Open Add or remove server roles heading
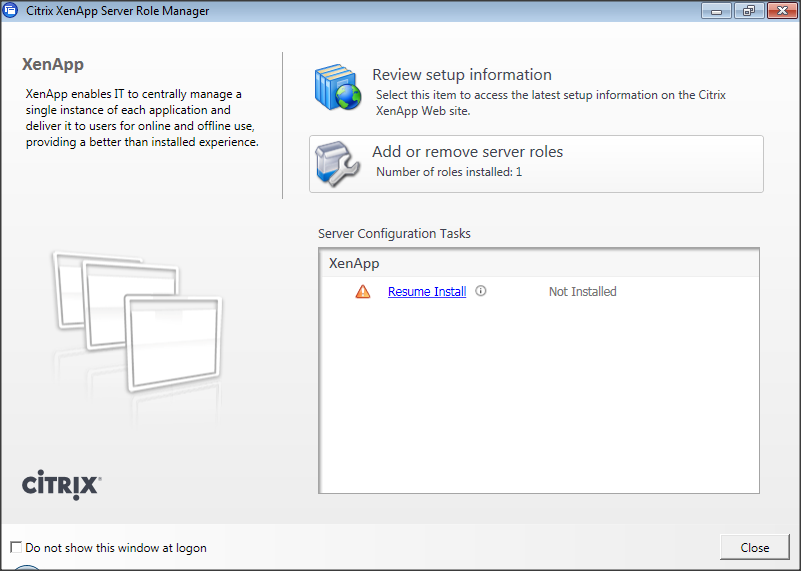The height and width of the screenshot is (571, 801). coord(467,152)
